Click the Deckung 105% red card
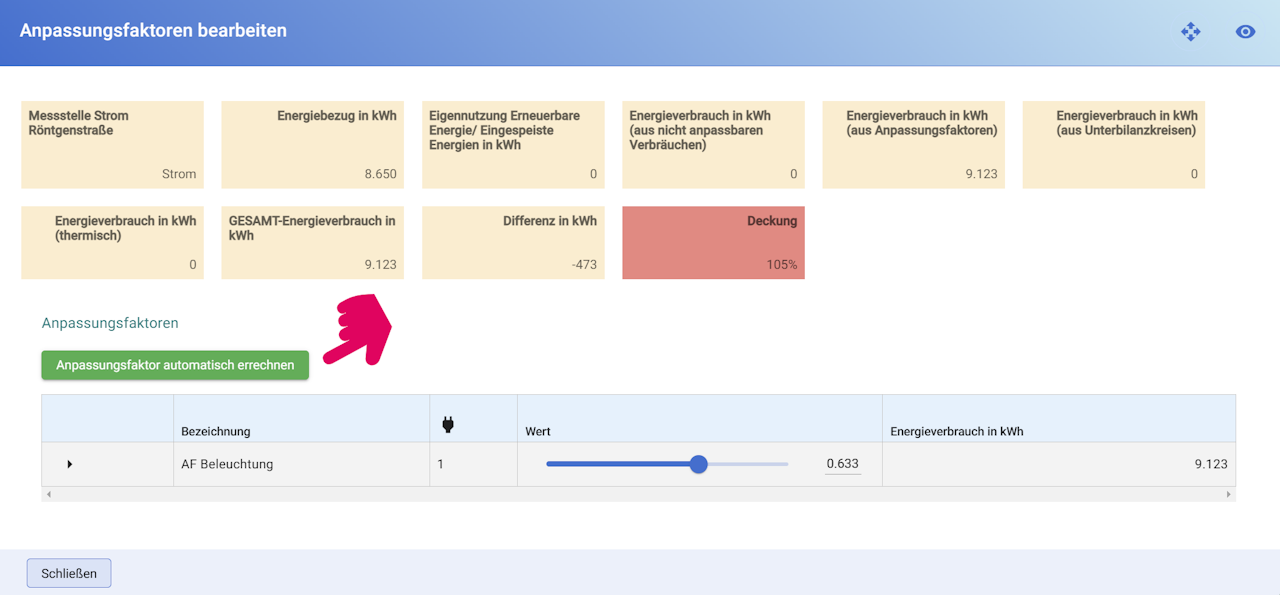Screen dimensions: 1280x595 [713, 242]
